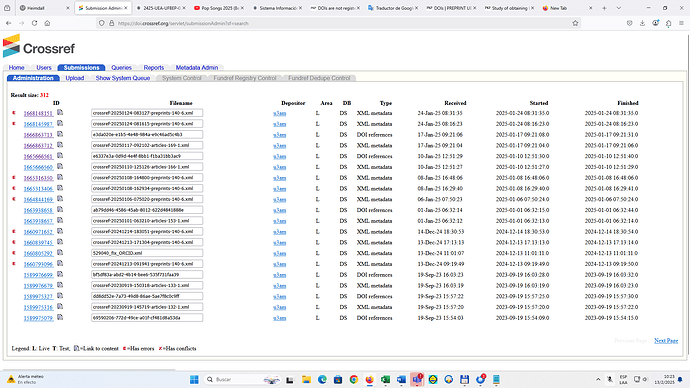Bookmark this page with the star icon
The width and height of the screenshot is (690, 388).
(575, 23)
